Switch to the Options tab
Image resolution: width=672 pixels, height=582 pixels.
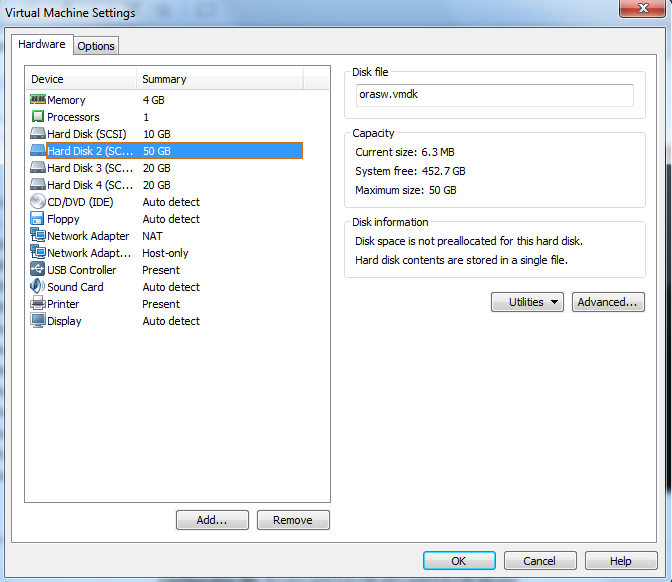96,46
